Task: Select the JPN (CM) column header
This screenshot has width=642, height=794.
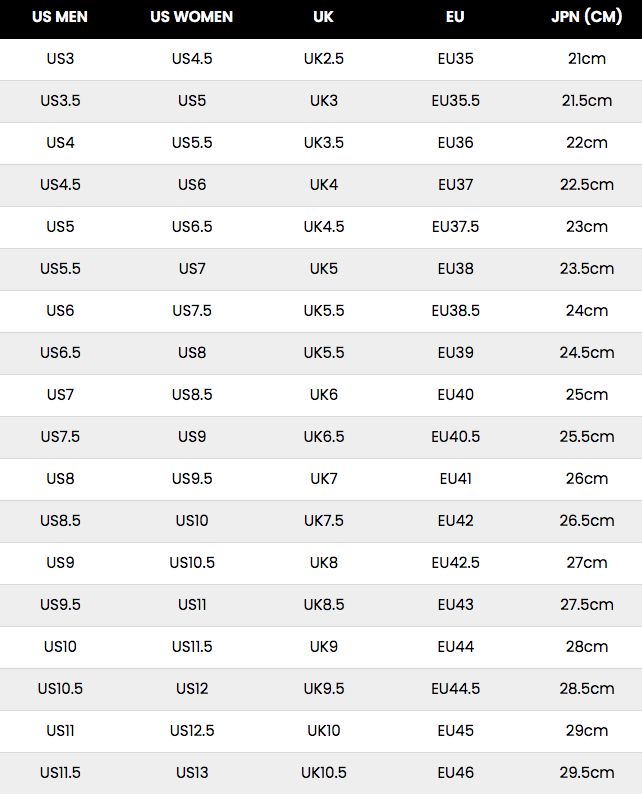Action: point(587,17)
